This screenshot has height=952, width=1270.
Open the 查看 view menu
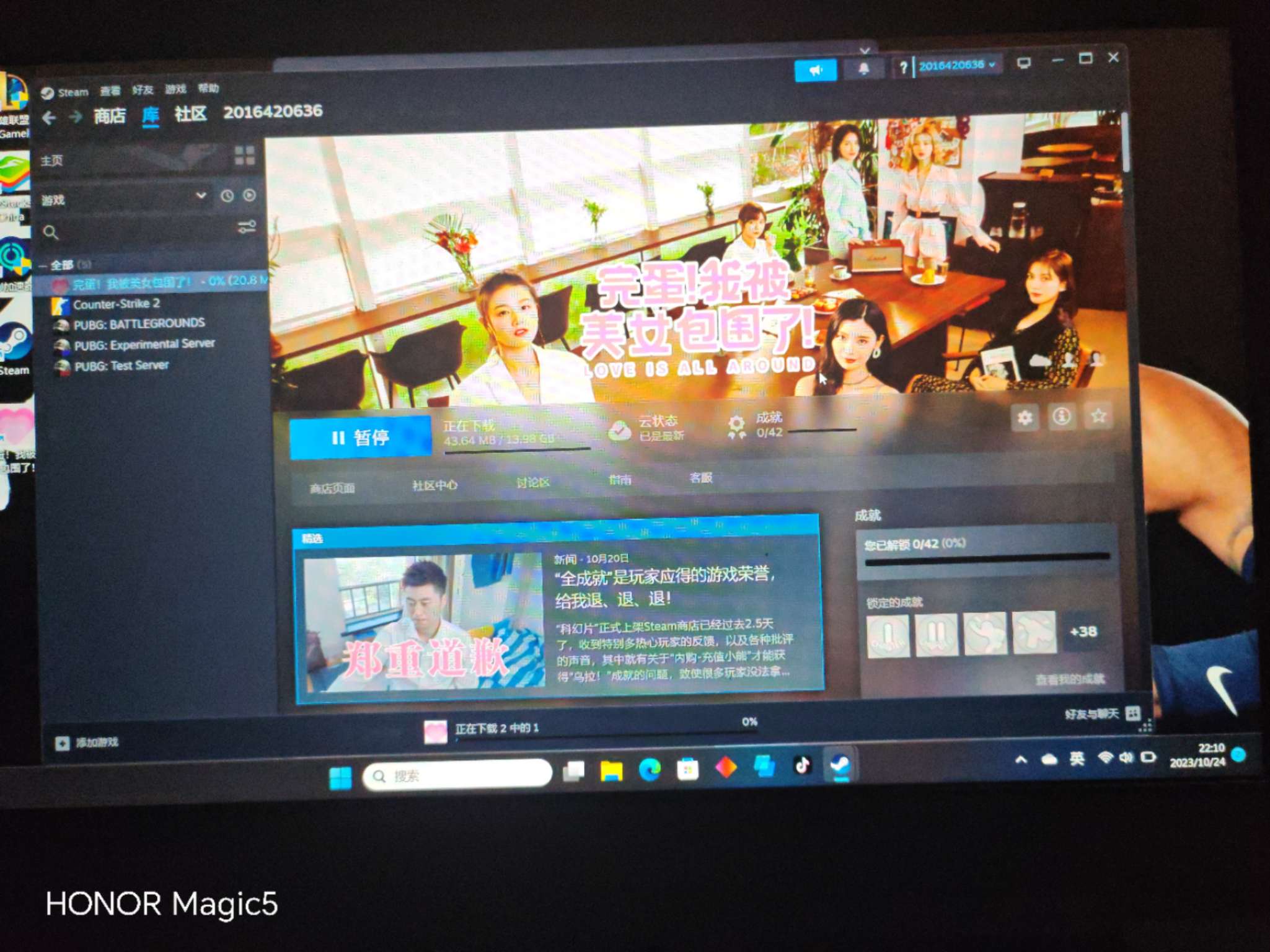[110, 91]
